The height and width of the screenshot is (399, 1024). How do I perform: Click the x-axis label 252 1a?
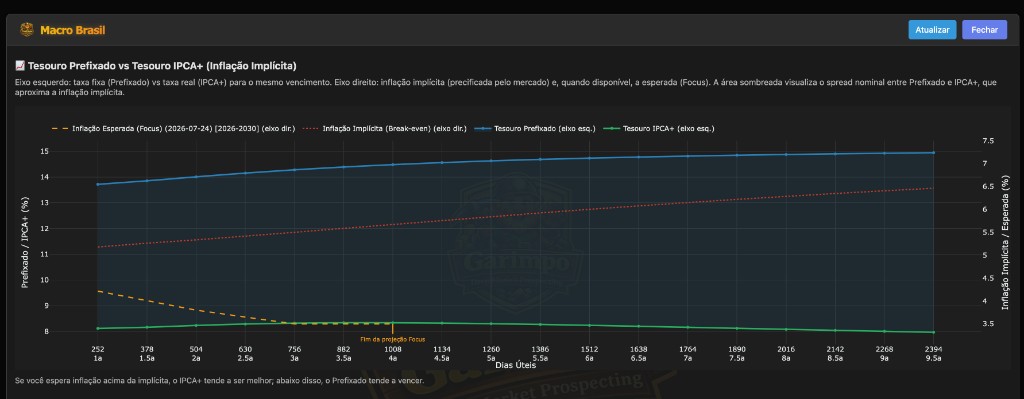[98, 353]
